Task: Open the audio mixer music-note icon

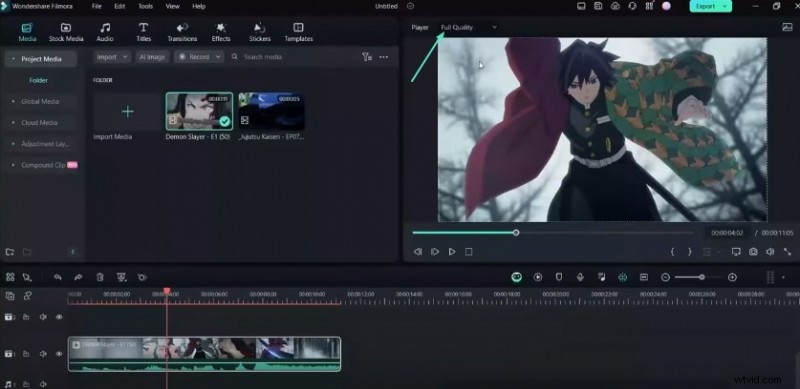Action: (x=602, y=277)
